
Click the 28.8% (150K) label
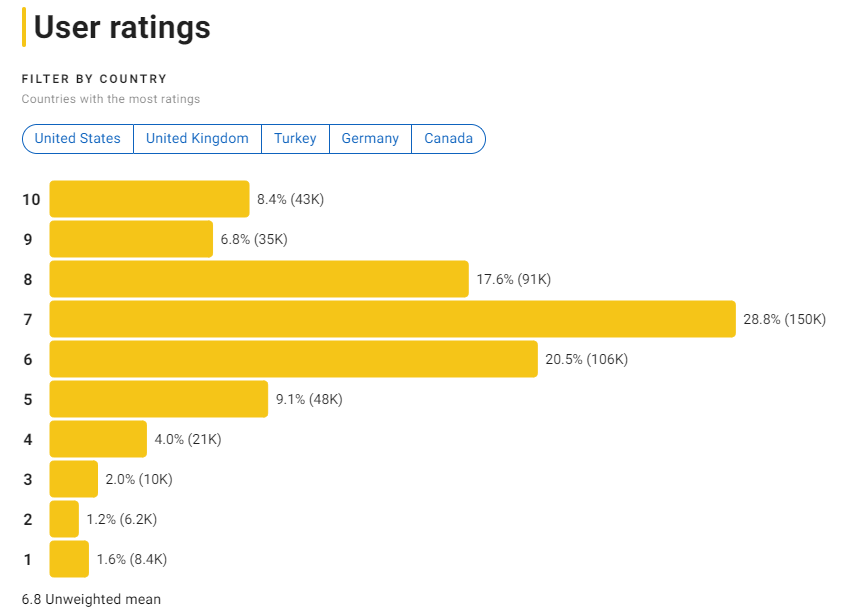point(788,319)
